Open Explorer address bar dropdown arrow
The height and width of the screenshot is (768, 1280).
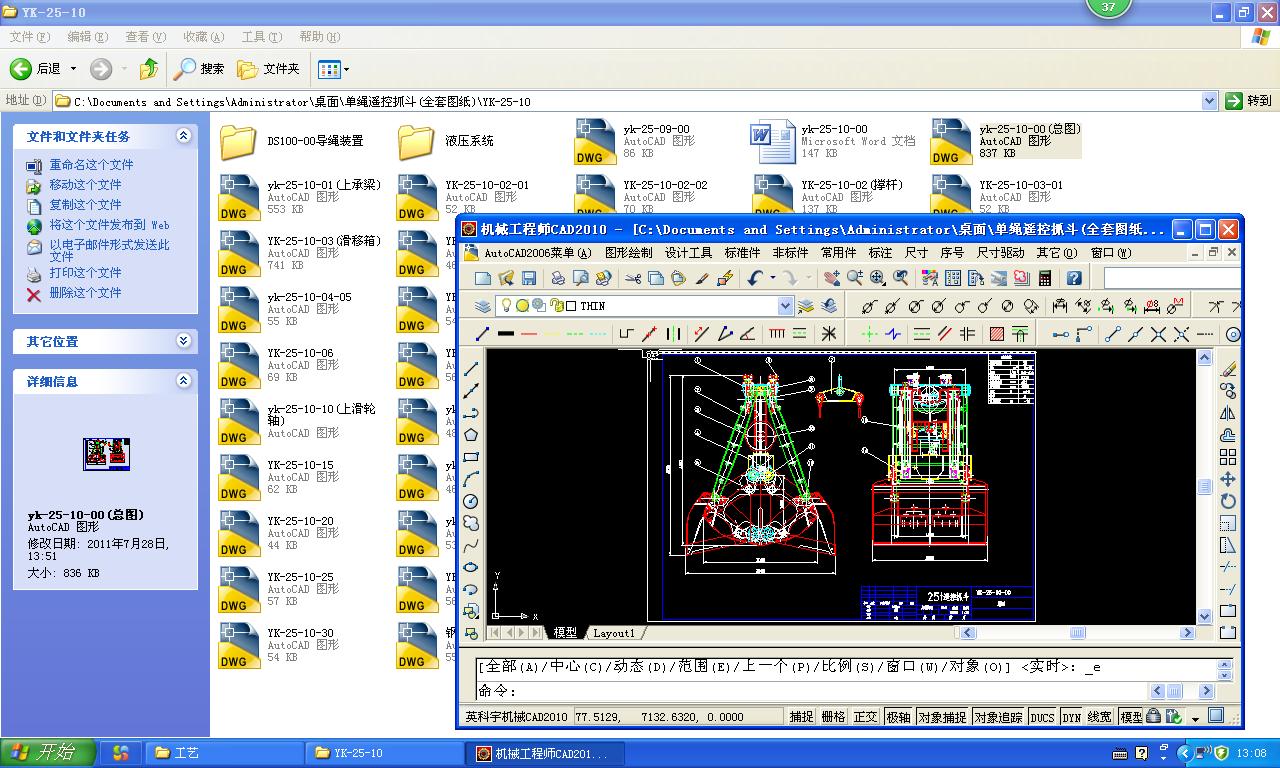click(1209, 101)
